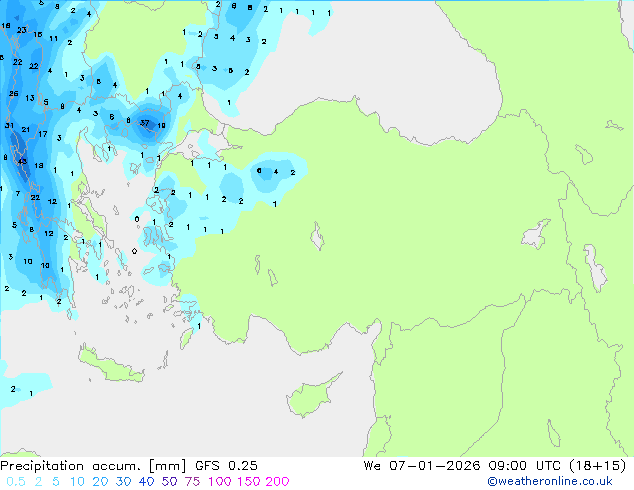The width and height of the screenshot is (634, 490).
Task: Select the 100 legend value
Action: 220,482
